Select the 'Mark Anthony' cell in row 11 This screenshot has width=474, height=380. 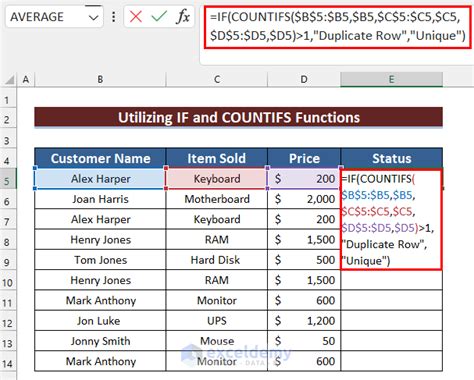100,301
